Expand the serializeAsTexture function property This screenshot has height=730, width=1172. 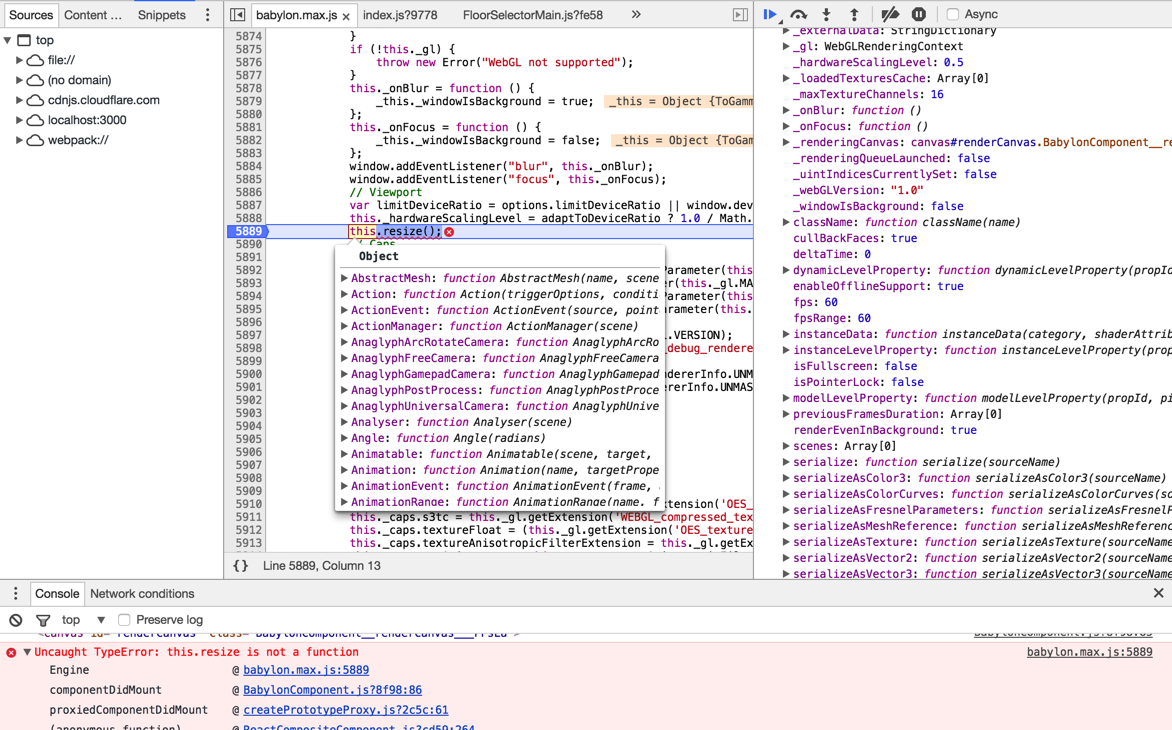[786, 542]
